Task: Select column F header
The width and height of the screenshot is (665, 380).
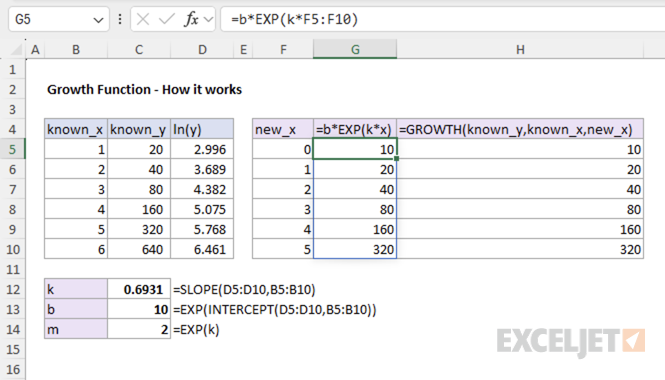Action: (x=283, y=50)
